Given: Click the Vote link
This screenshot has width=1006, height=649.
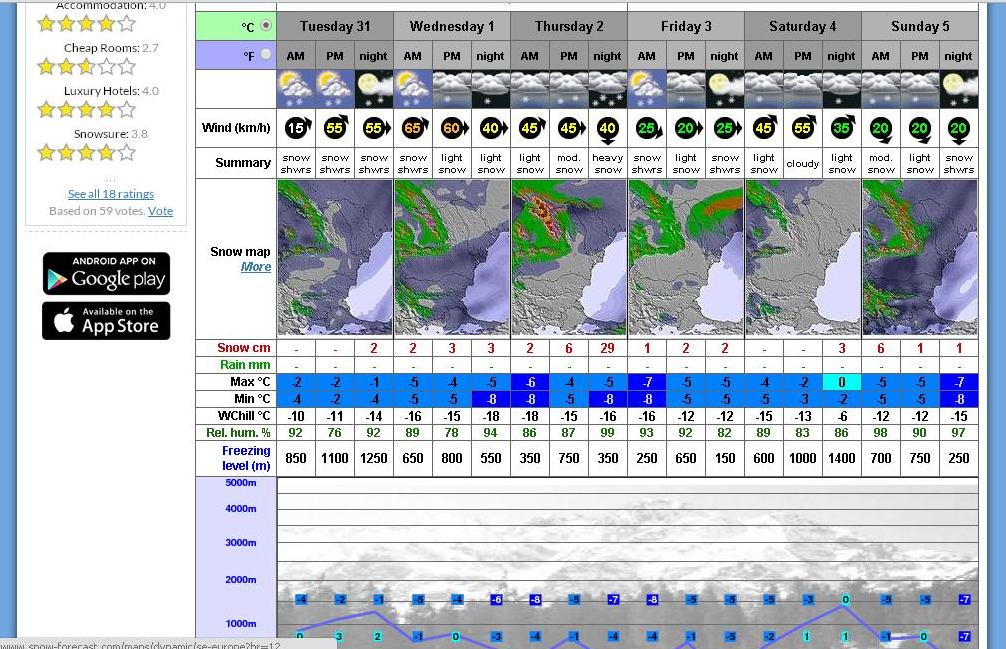Looking at the screenshot, I should coord(160,211).
